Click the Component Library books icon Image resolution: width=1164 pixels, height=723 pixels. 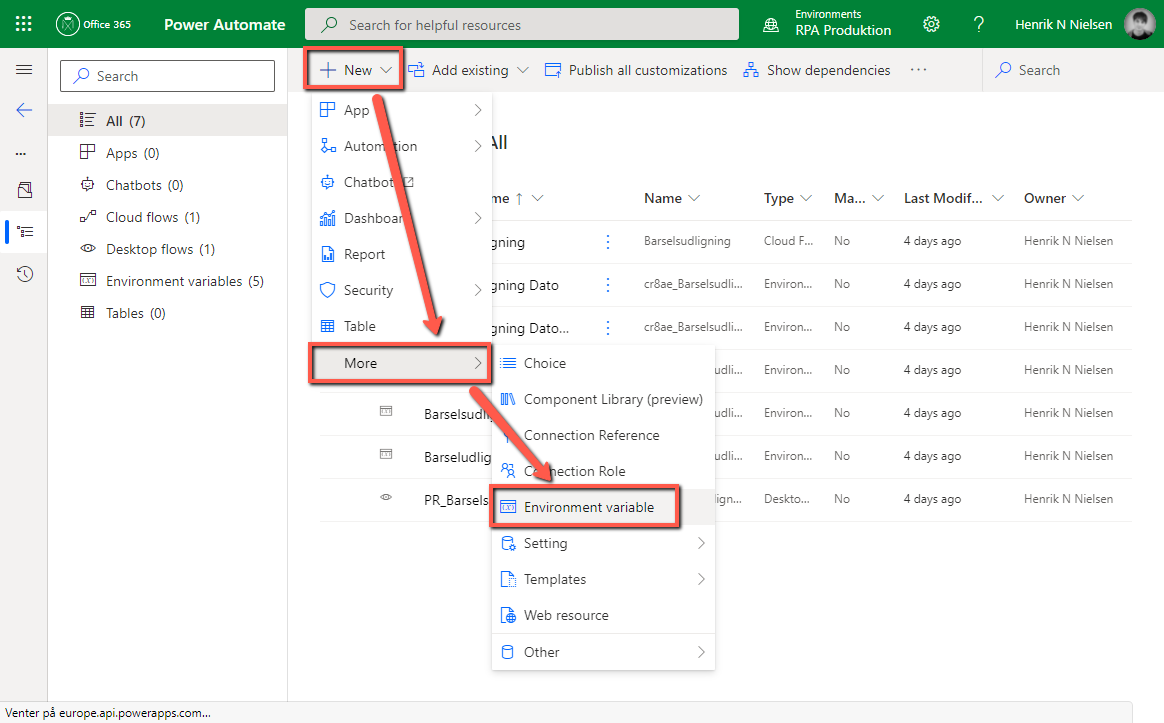(x=508, y=399)
